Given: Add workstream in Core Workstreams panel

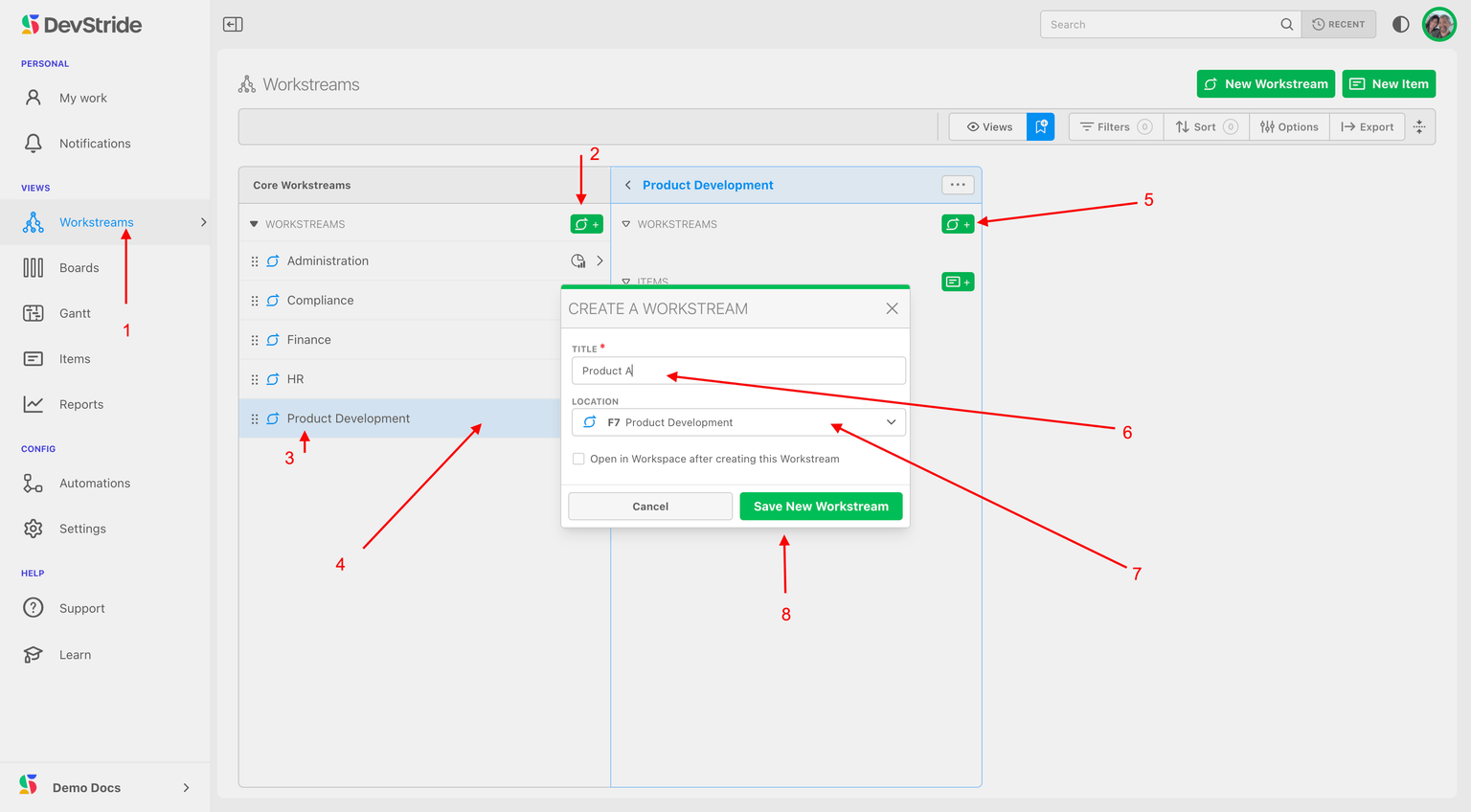Looking at the screenshot, I should (x=586, y=224).
